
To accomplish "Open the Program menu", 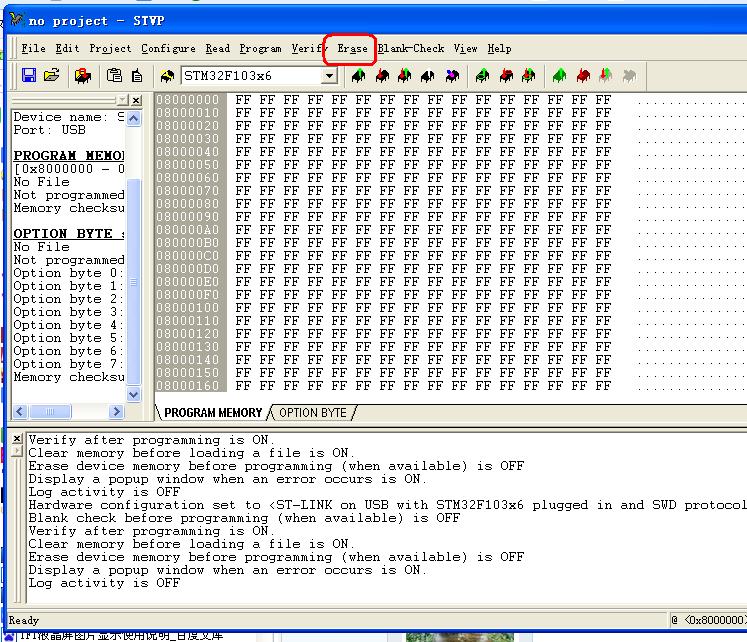I will (260, 49).
